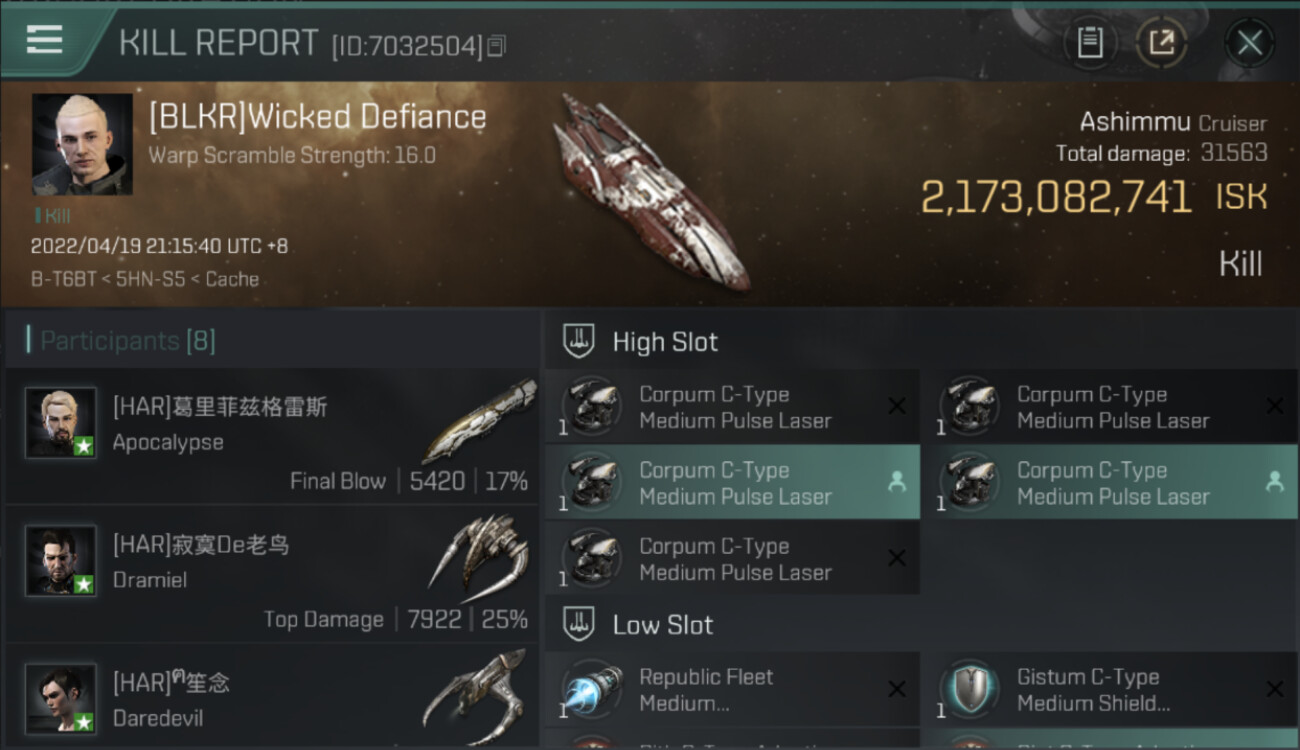This screenshot has height=750, width=1300.
Task: Click the clipboard icon in the header
Action: pos(1089,42)
